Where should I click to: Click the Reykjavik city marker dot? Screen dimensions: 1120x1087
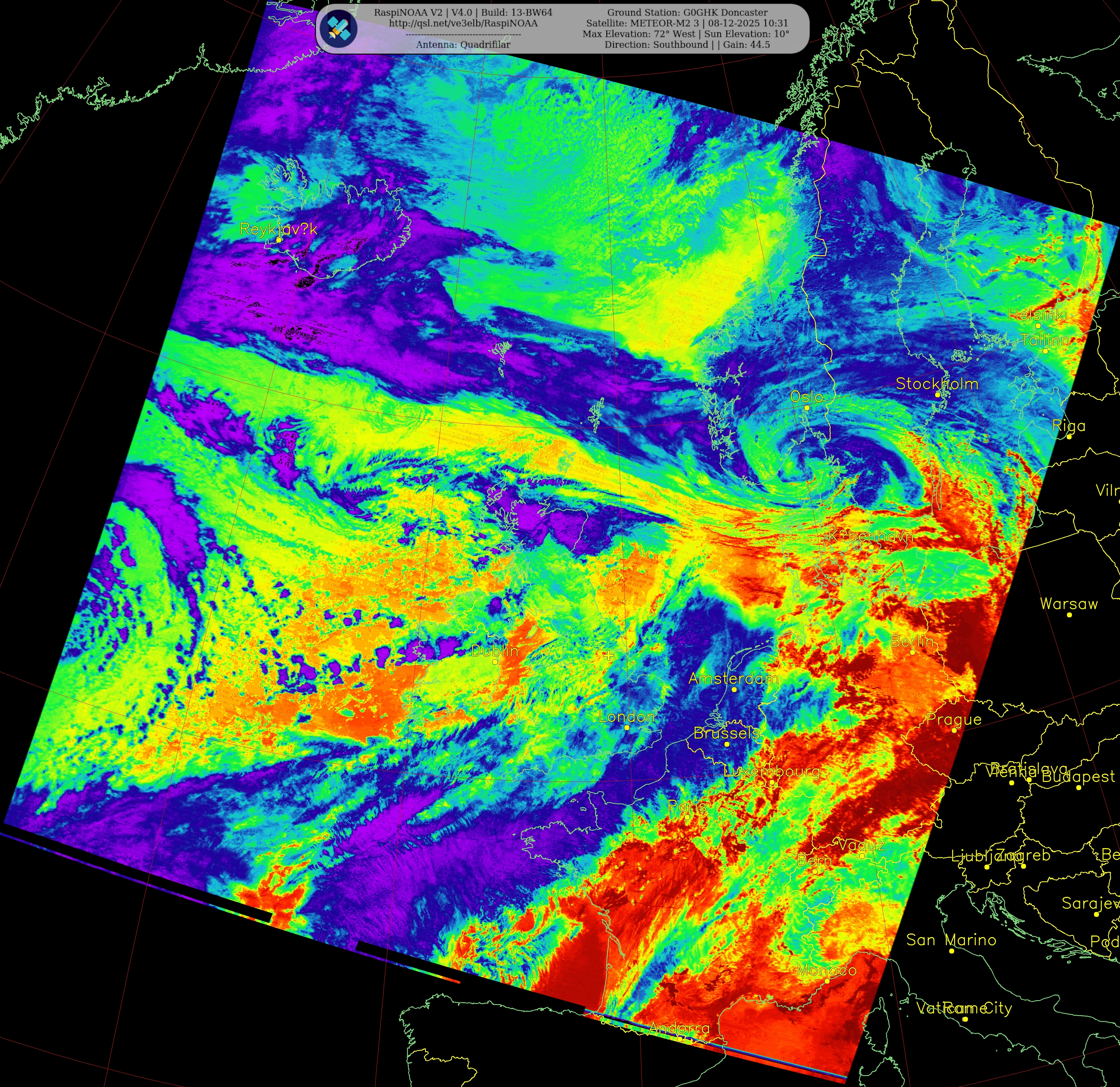click(279, 240)
